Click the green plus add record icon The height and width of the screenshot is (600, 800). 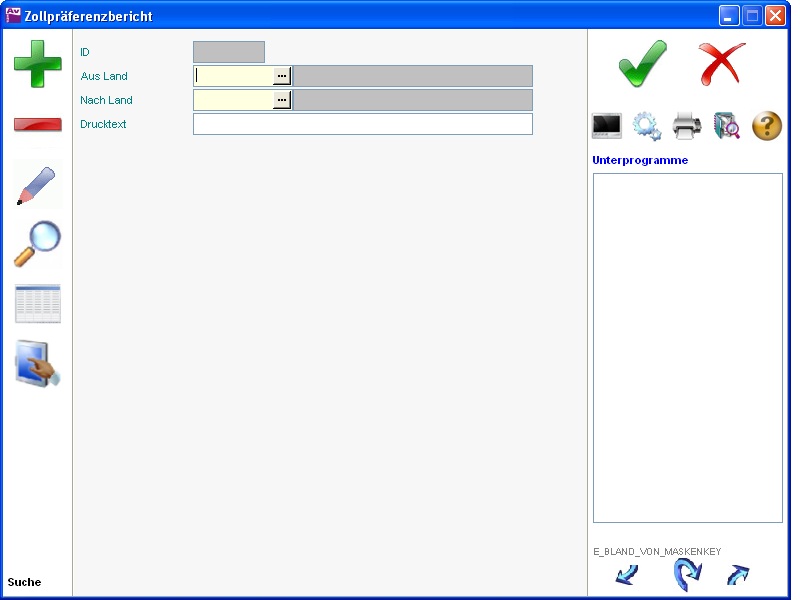[x=37, y=63]
